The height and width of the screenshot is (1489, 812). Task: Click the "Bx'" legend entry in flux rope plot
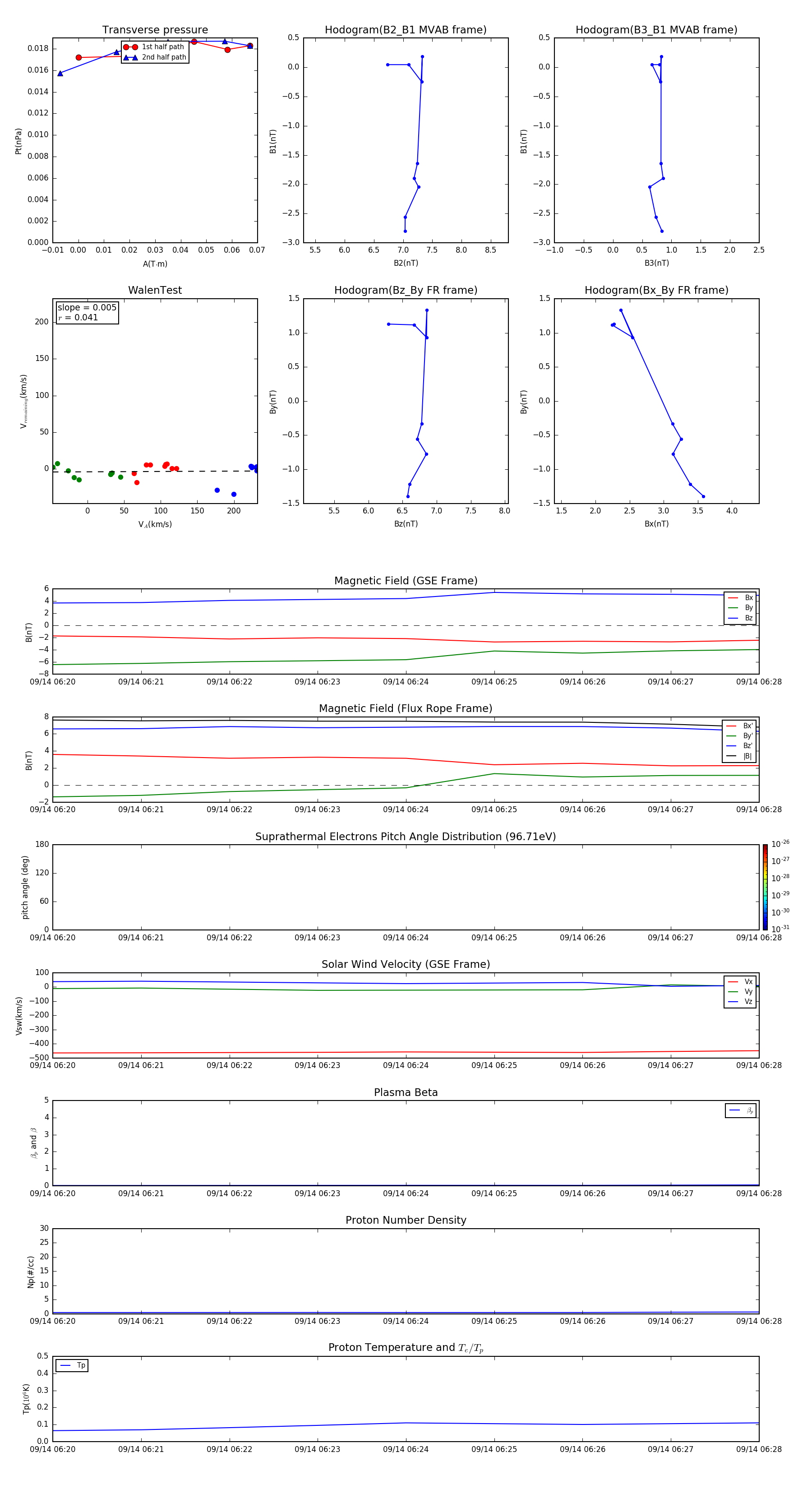coord(740,726)
